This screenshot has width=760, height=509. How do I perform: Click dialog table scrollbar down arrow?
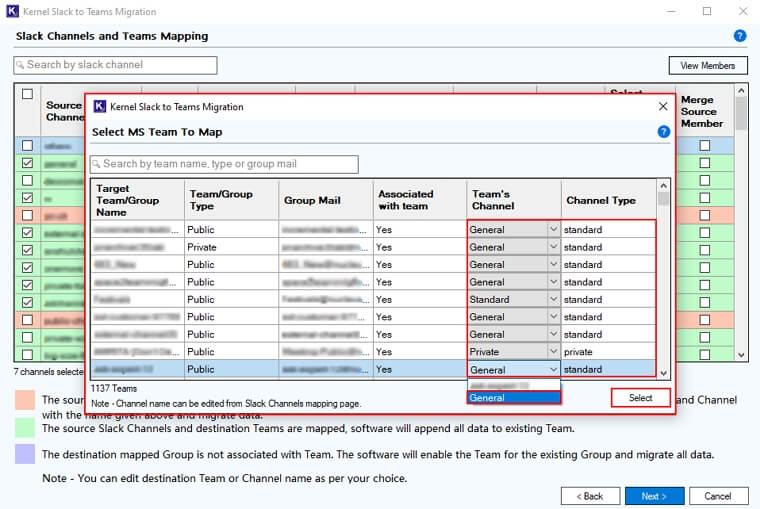(664, 373)
